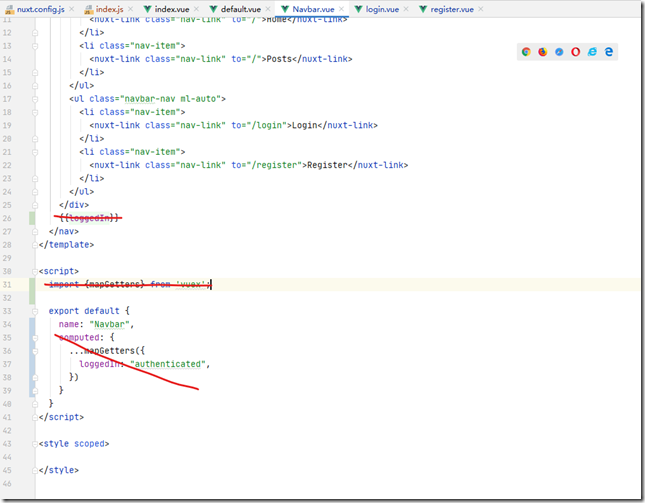Image resolution: width=645 pixels, height=503 pixels.
Task: Open preview in Safari browser icon
Action: click(559, 52)
